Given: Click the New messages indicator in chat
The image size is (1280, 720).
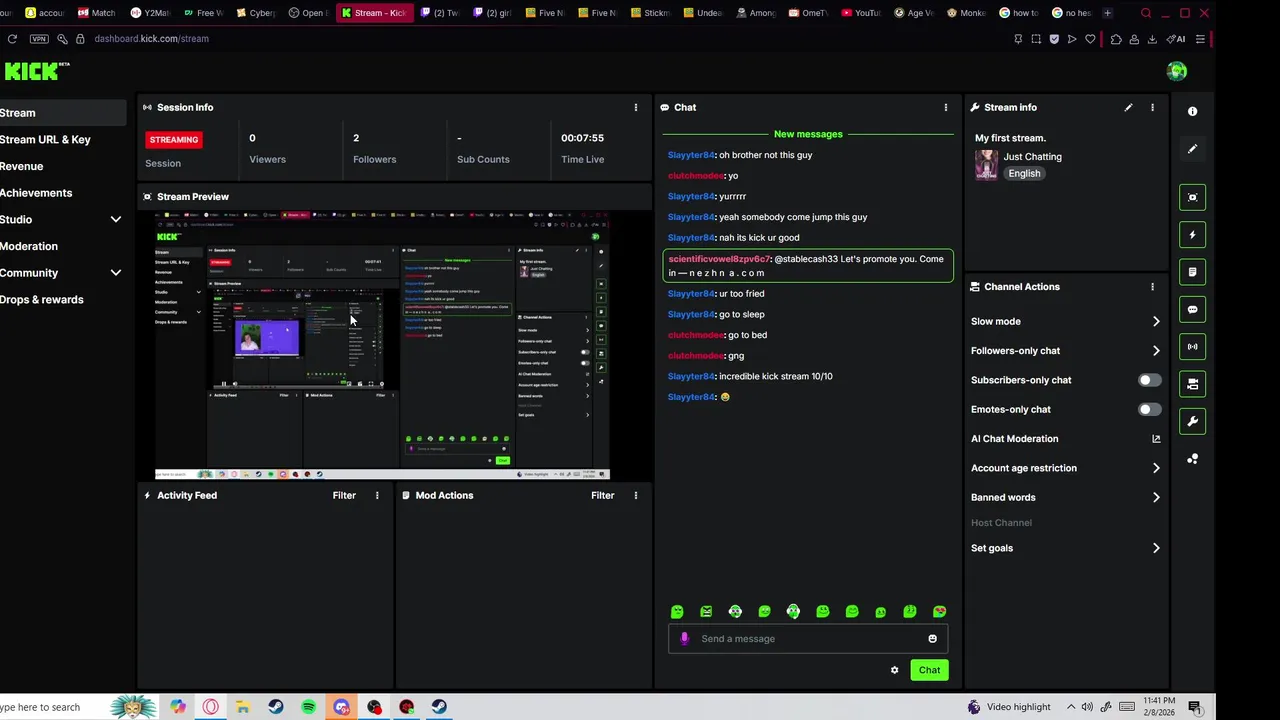Looking at the screenshot, I should pos(808,134).
